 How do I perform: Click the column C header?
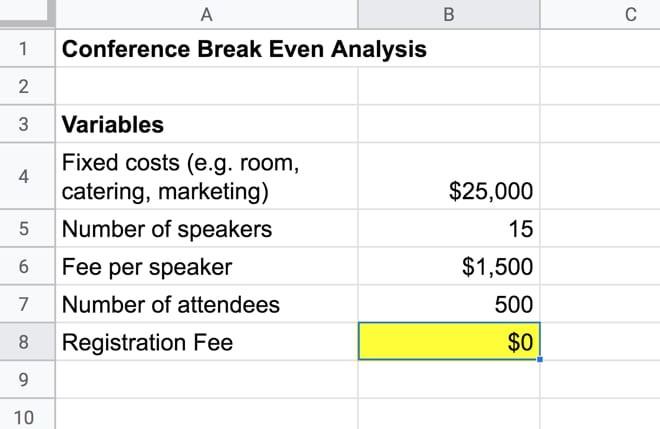coord(630,14)
